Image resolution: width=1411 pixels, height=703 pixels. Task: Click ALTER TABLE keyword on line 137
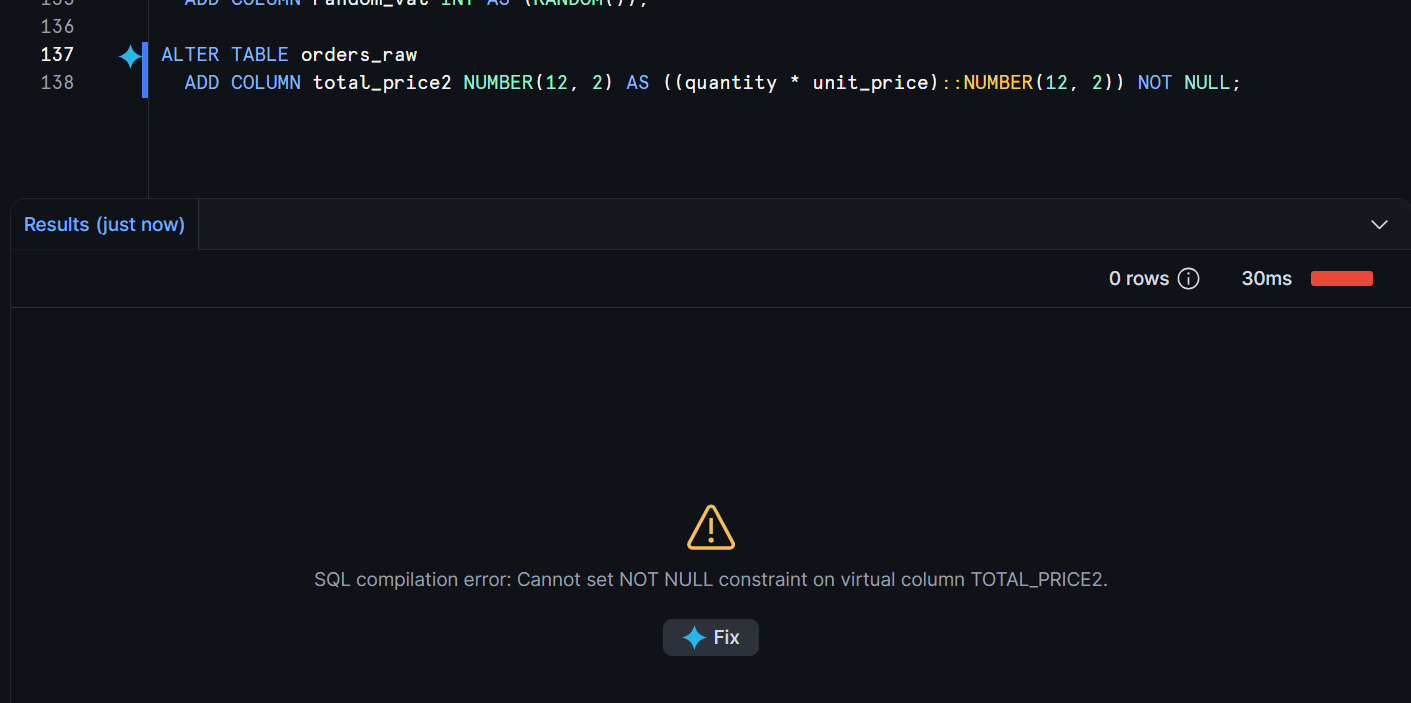[x=225, y=54]
